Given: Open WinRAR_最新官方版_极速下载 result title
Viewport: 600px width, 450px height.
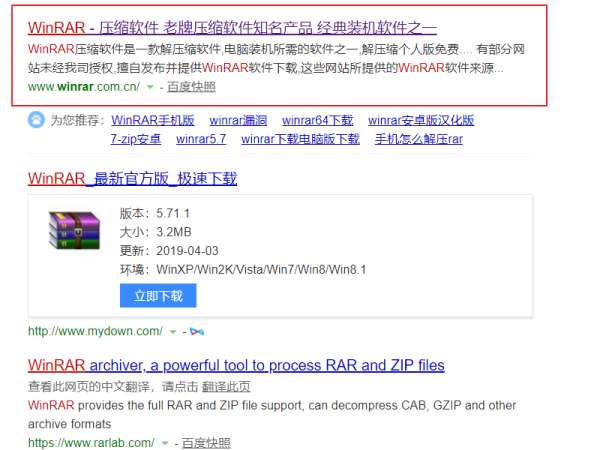Looking at the screenshot, I should coord(132,179).
